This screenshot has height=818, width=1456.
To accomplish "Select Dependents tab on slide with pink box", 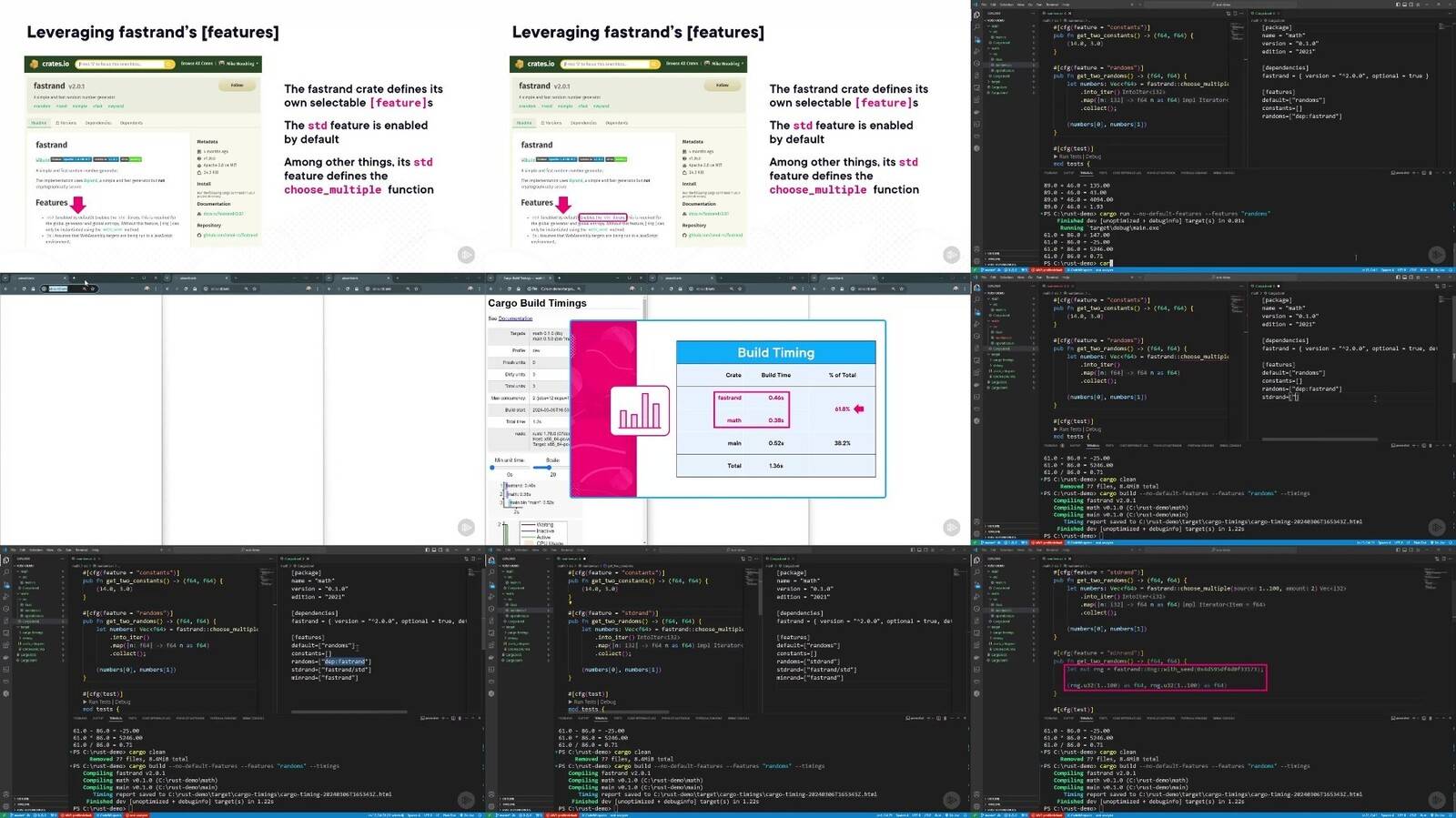I will click(x=616, y=123).
